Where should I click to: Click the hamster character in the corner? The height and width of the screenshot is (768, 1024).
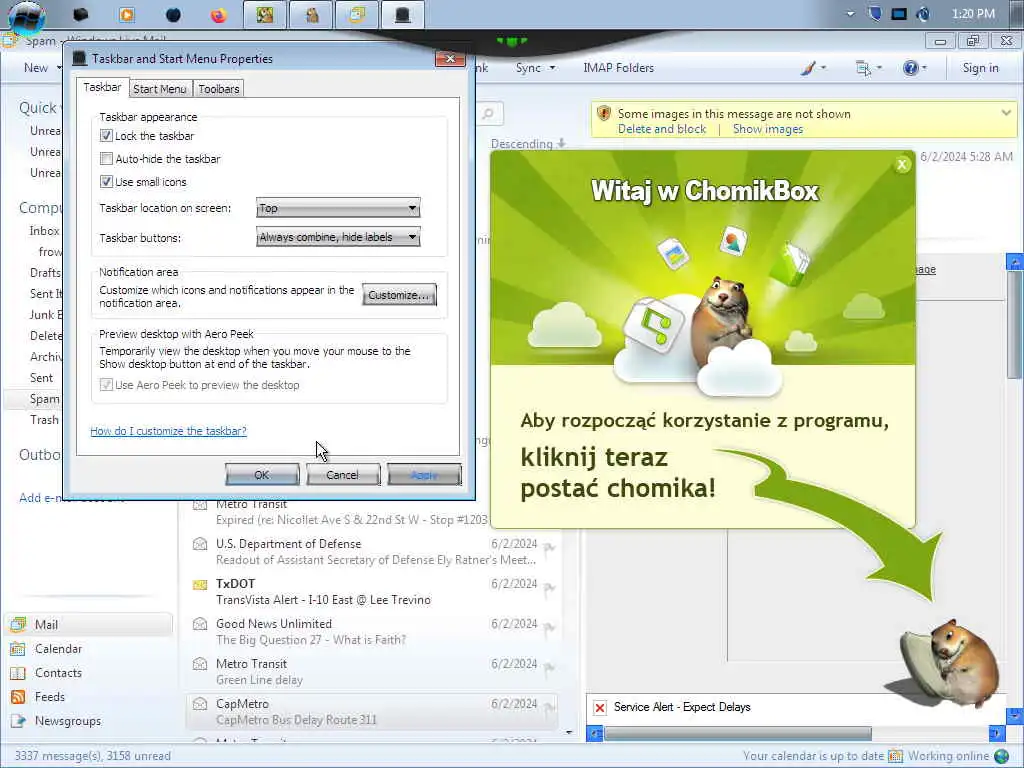click(x=950, y=663)
